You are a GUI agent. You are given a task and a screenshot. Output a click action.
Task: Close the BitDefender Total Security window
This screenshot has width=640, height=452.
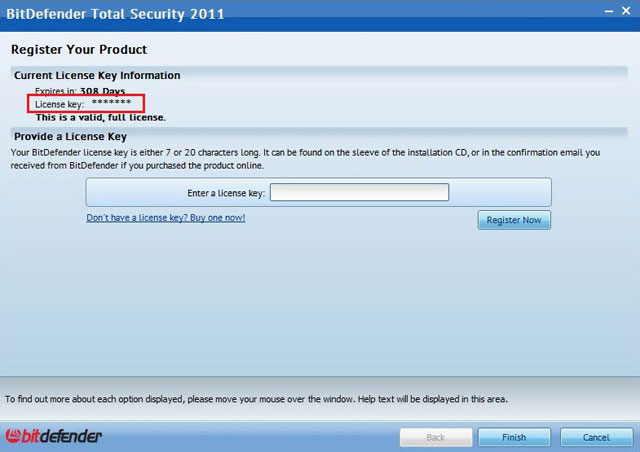626,11
